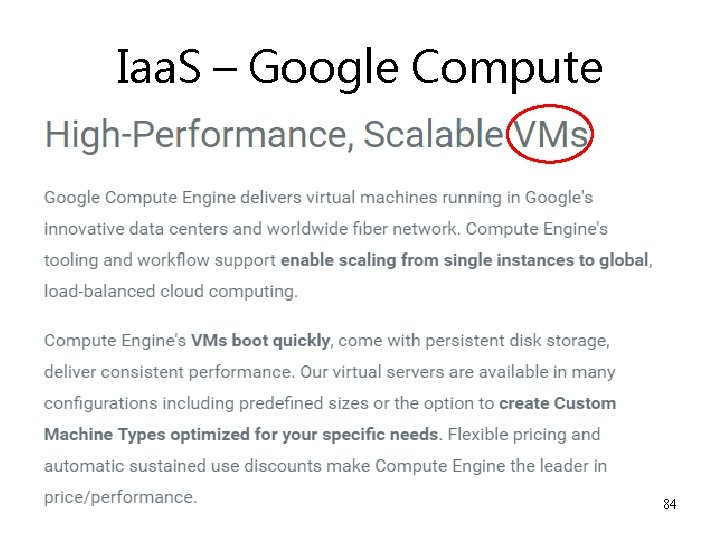The height and width of the screenshot is (540, 720).
Task: Click the heading "High-Performance, Scalable"
Action: 274,135
